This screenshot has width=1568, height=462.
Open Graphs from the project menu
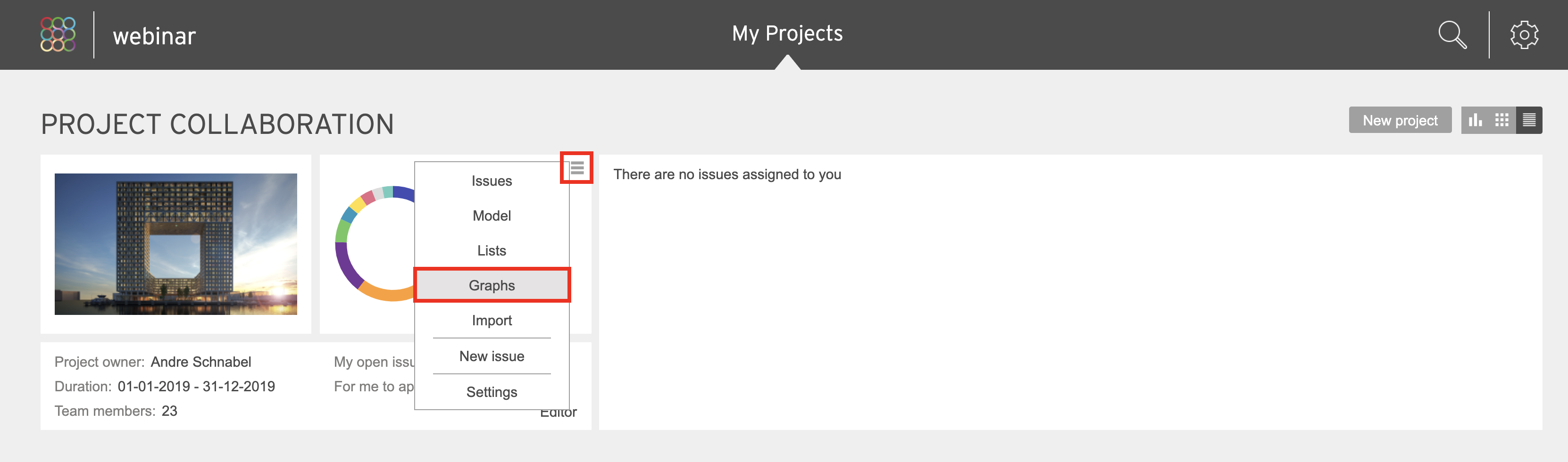(x=492, y=285)
